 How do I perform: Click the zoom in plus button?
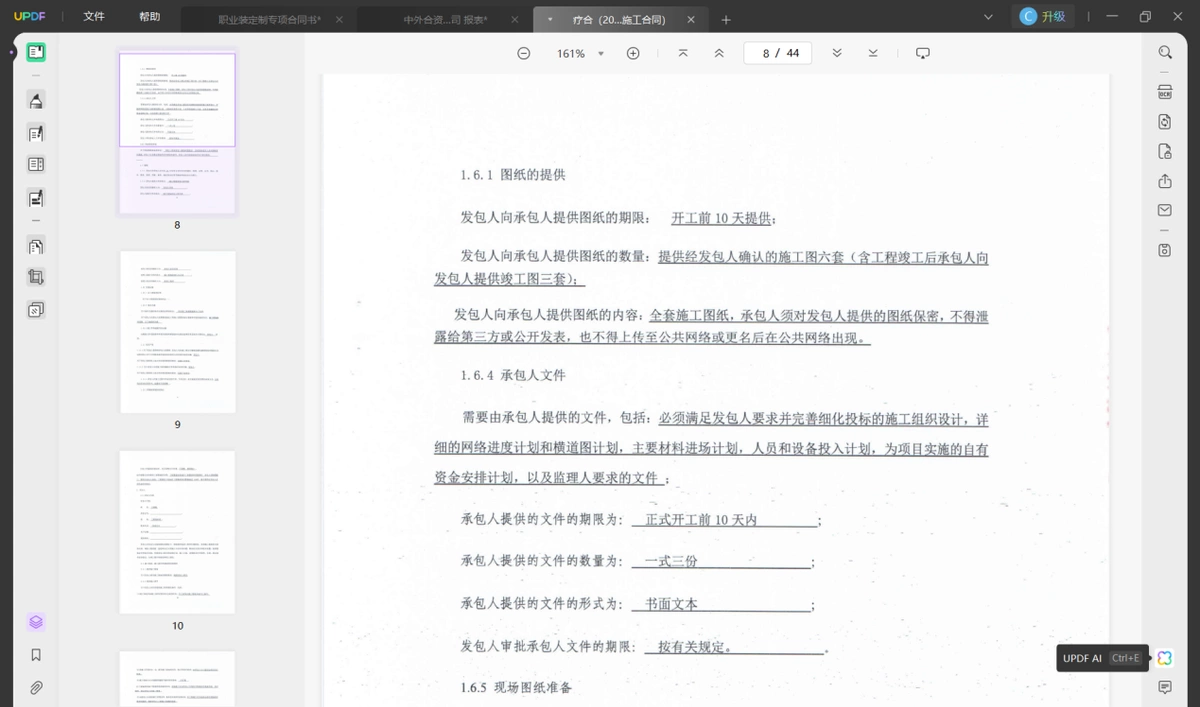[633, 53]
